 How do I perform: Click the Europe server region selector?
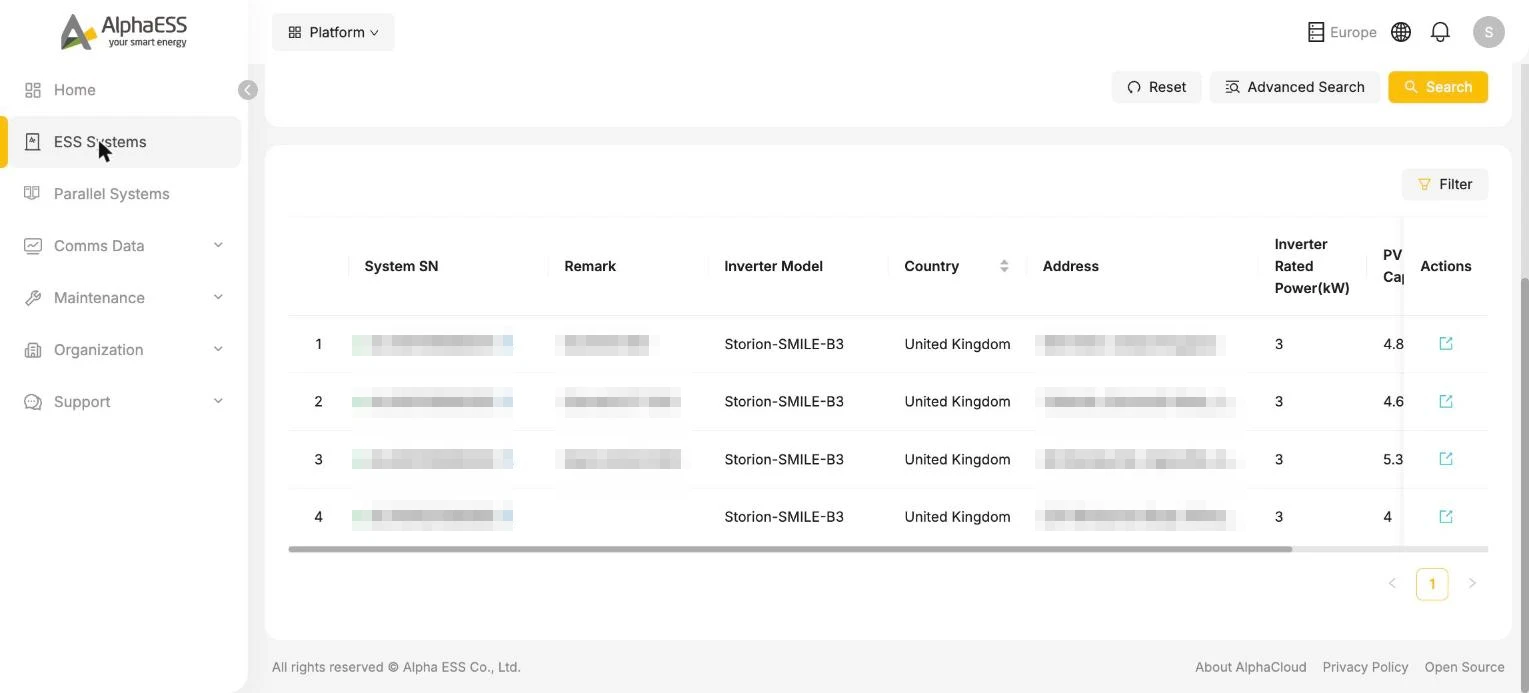point(1342,32)
